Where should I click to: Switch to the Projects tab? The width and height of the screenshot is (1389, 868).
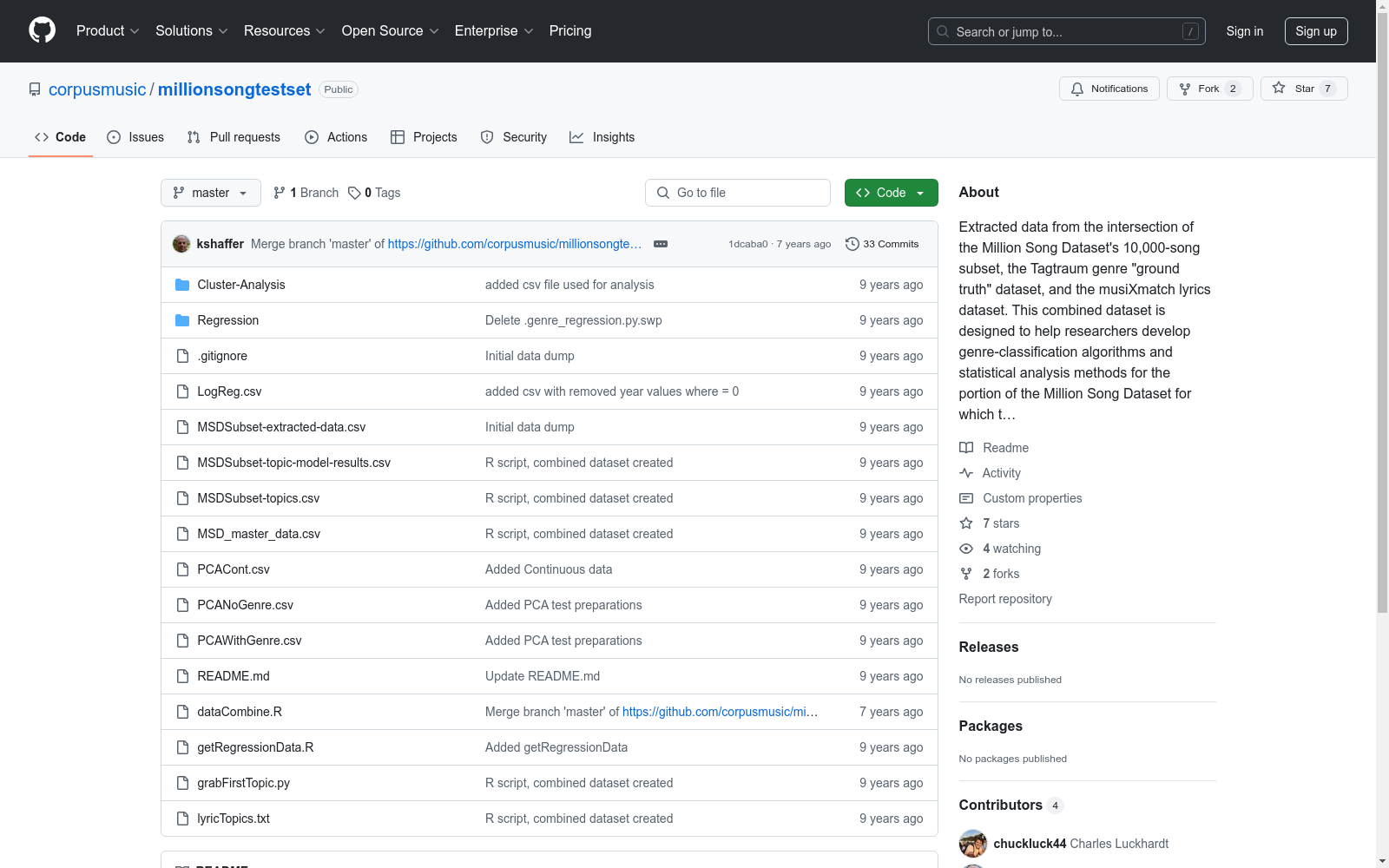click(424, 137)
